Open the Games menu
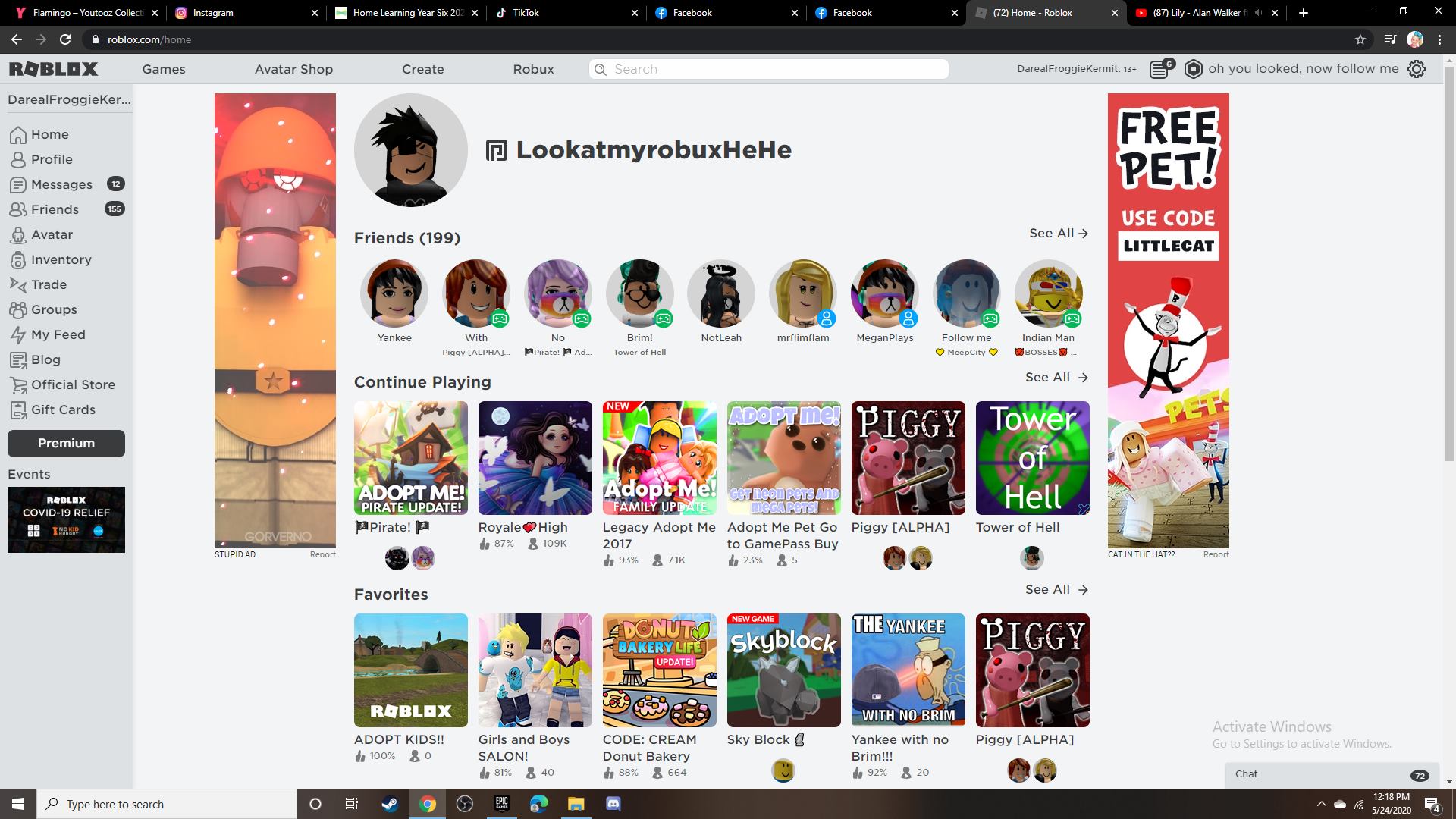Image resolution: width=1456 pixels, height=819 pixels. tap(164, 69)
